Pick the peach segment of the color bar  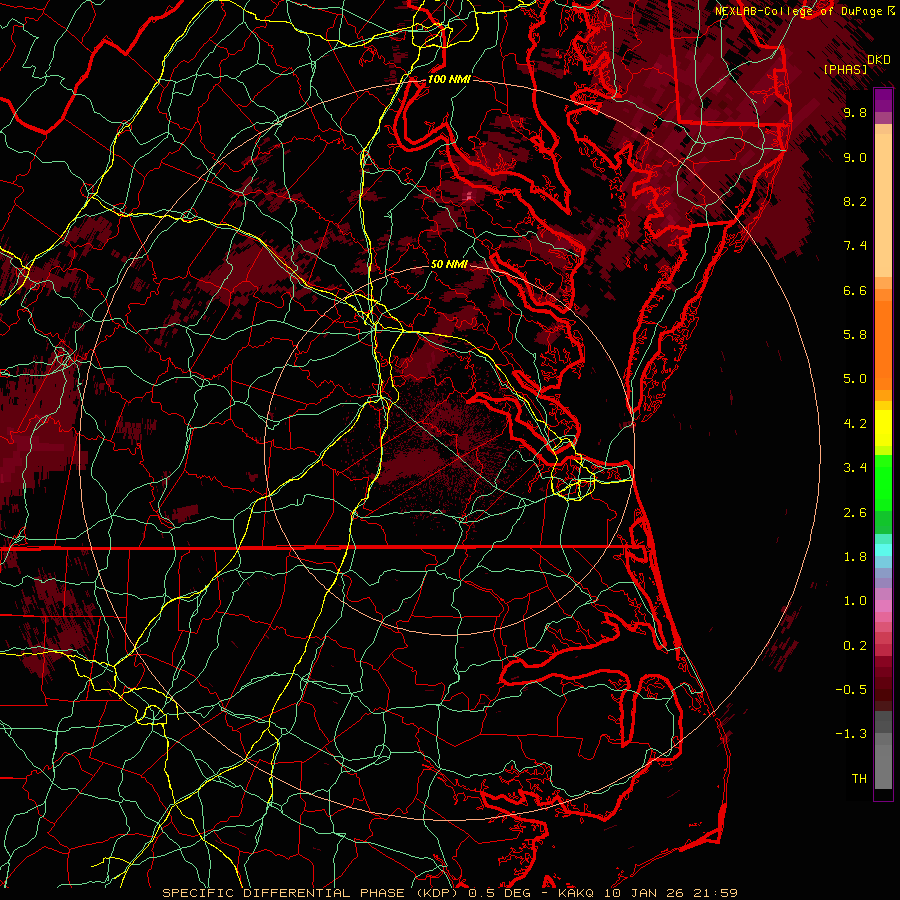point(883,204)
